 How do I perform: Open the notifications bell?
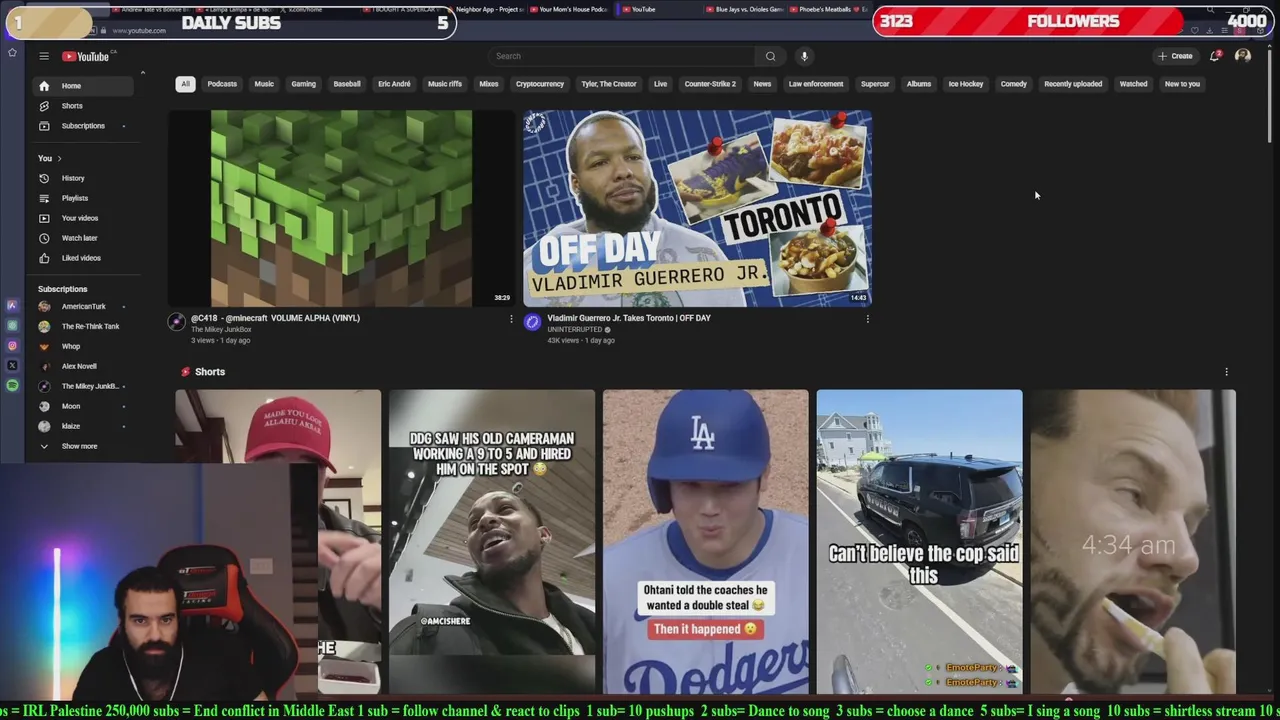pyautogui.click(x=1215, y=56)
